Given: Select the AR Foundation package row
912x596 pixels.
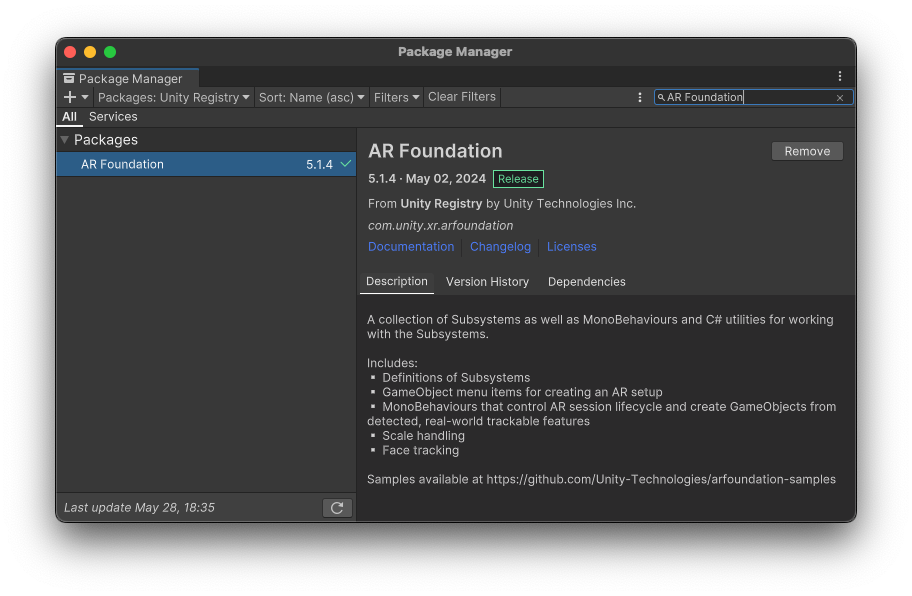Looking at the screenshot, I should click(x=206, y=164).
